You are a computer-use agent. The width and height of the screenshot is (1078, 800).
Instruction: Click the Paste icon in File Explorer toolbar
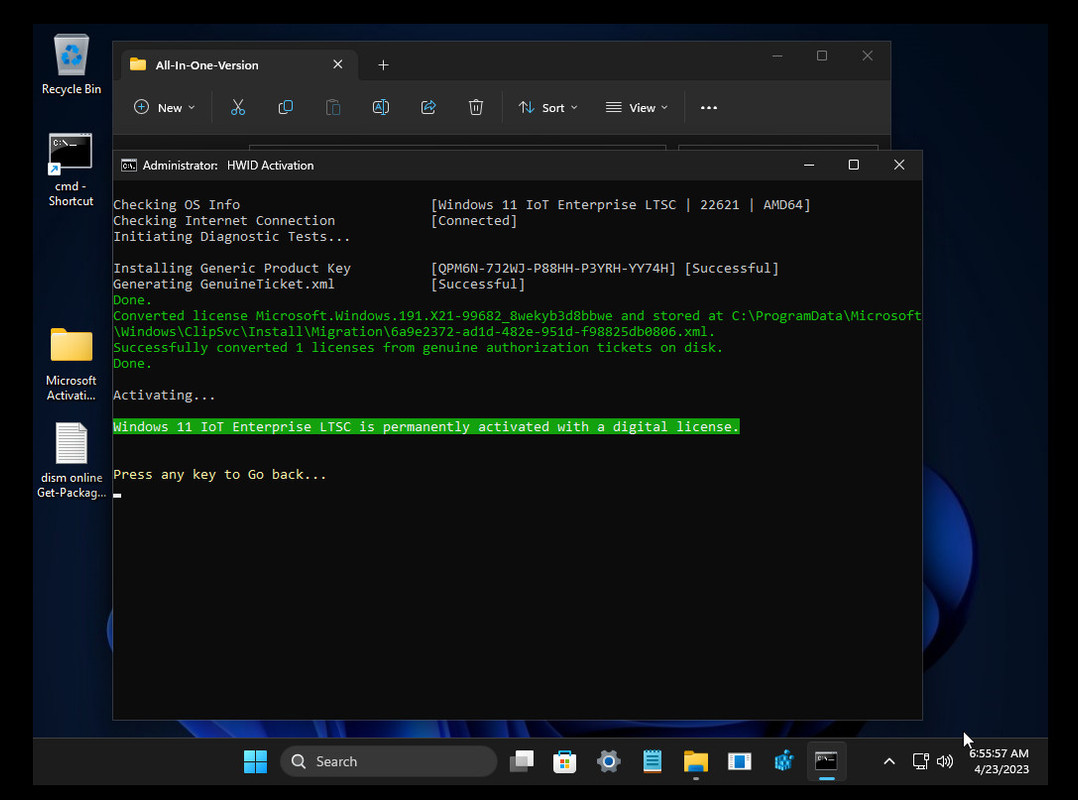pyautogui.click(x=333, y=107)
